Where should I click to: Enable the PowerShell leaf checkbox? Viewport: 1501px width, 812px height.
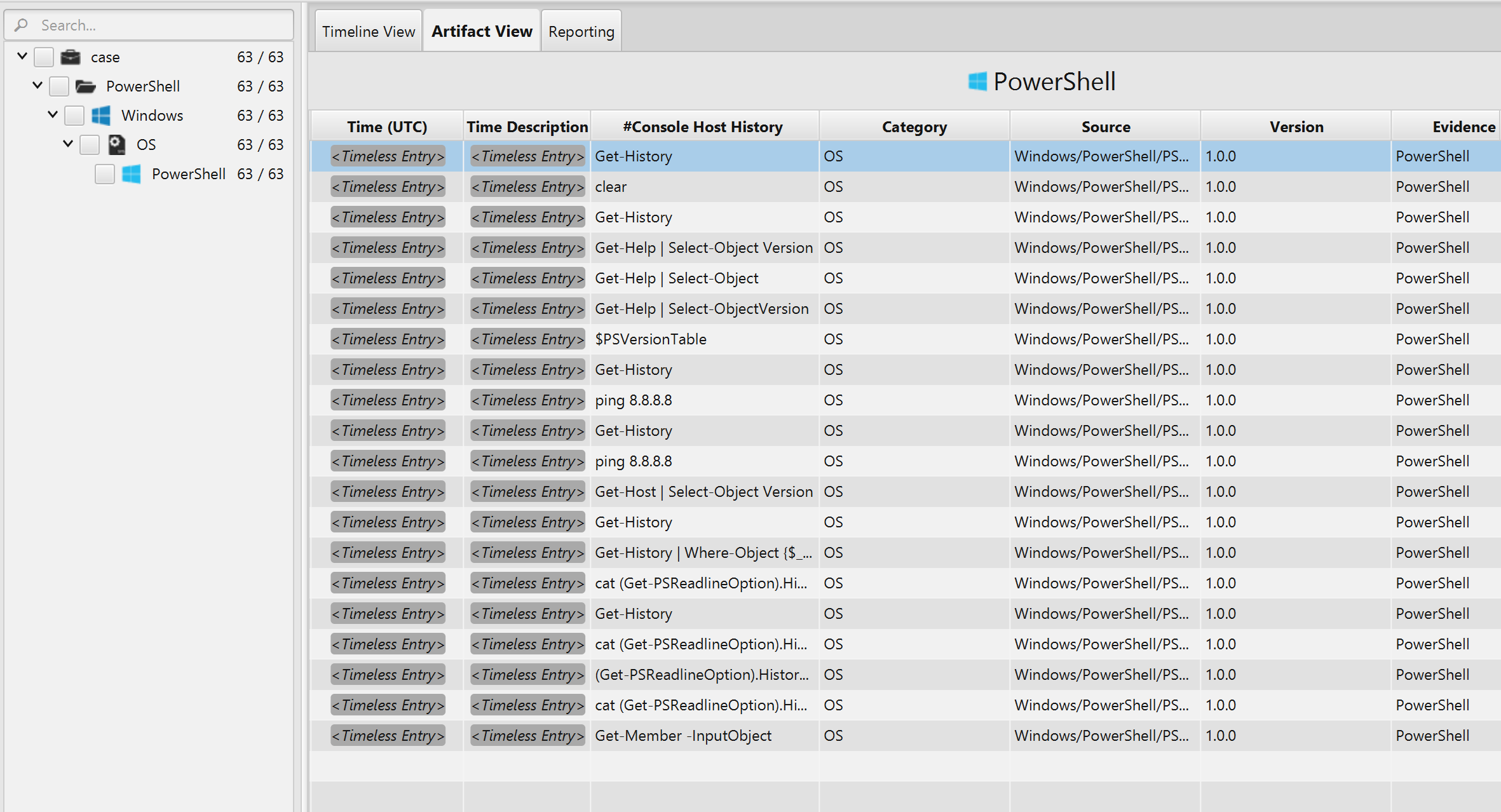(x=105, y=174)
